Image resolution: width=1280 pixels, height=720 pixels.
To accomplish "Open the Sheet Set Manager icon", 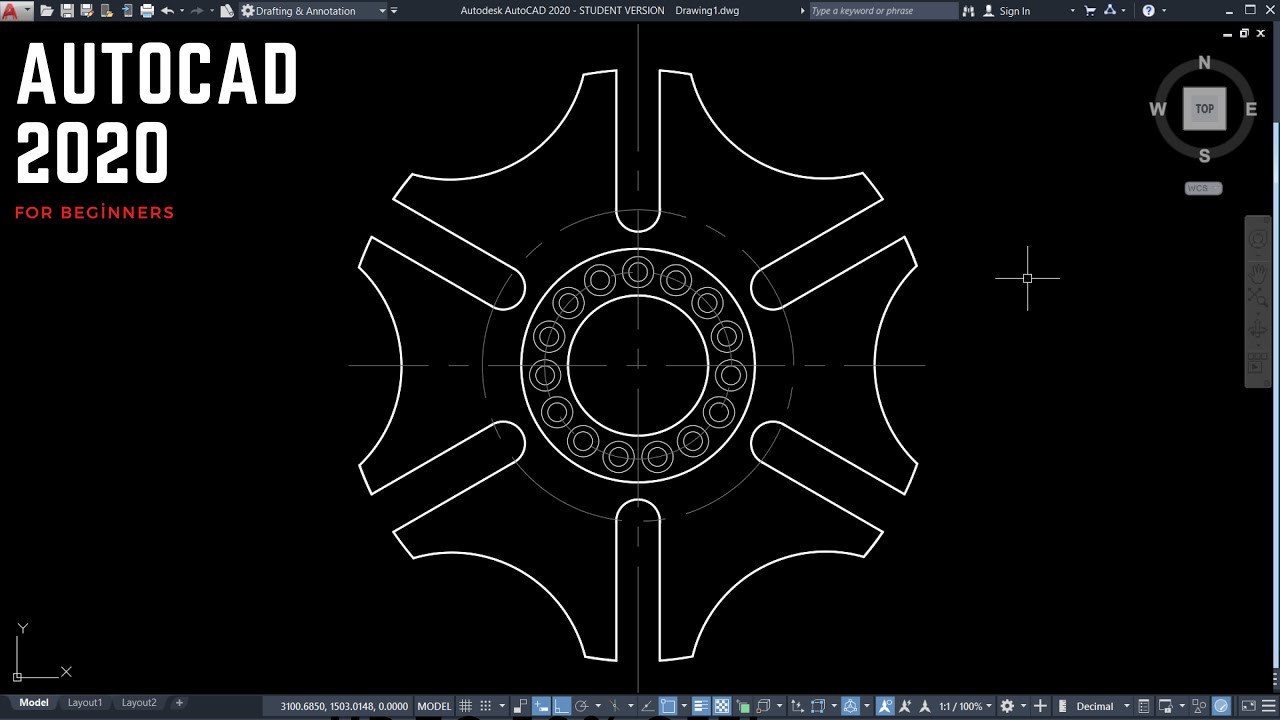I will pos(227,11).
